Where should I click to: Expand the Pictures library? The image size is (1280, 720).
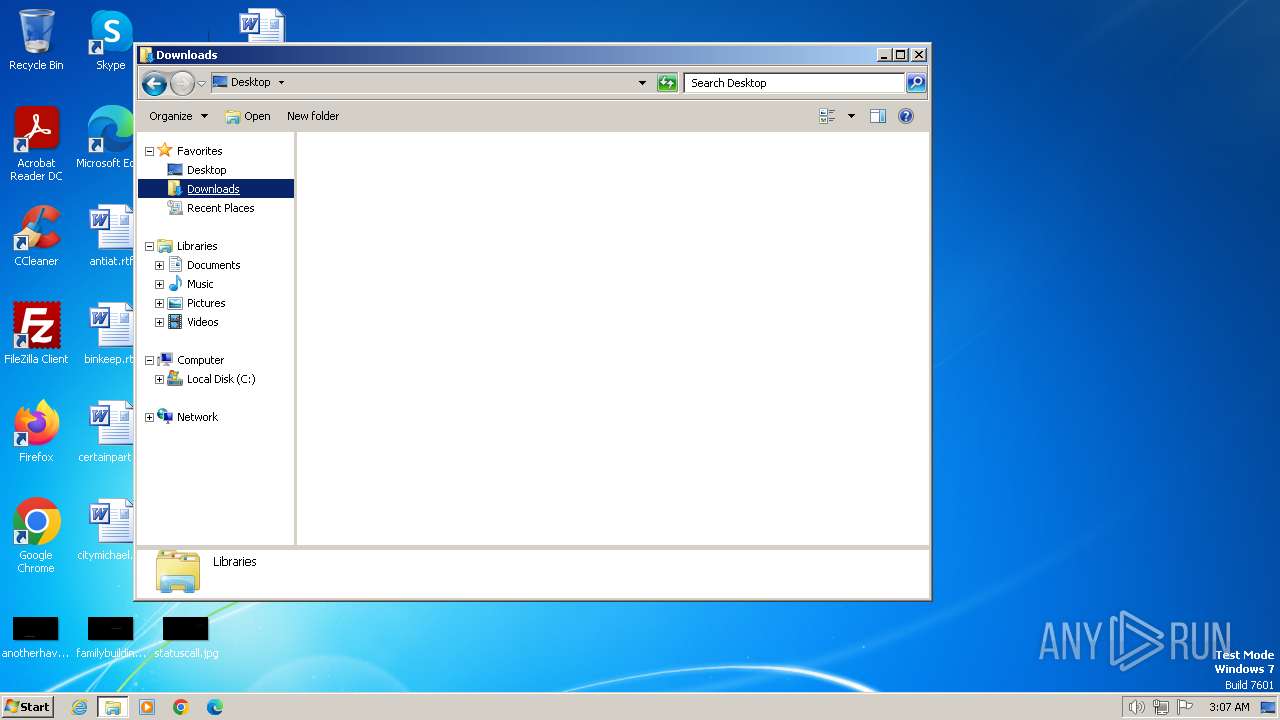[x=159, y=303]
